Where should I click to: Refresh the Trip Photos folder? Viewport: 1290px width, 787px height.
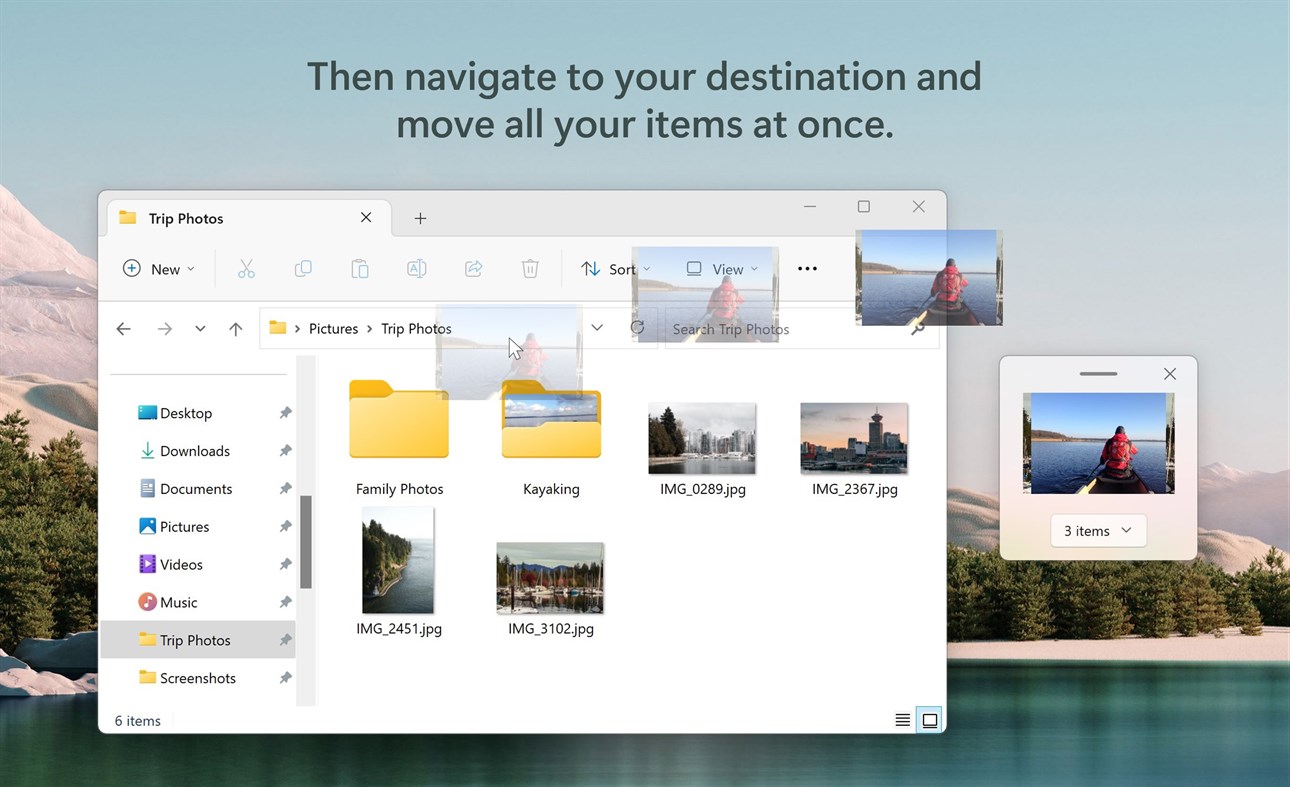[639, 328]
